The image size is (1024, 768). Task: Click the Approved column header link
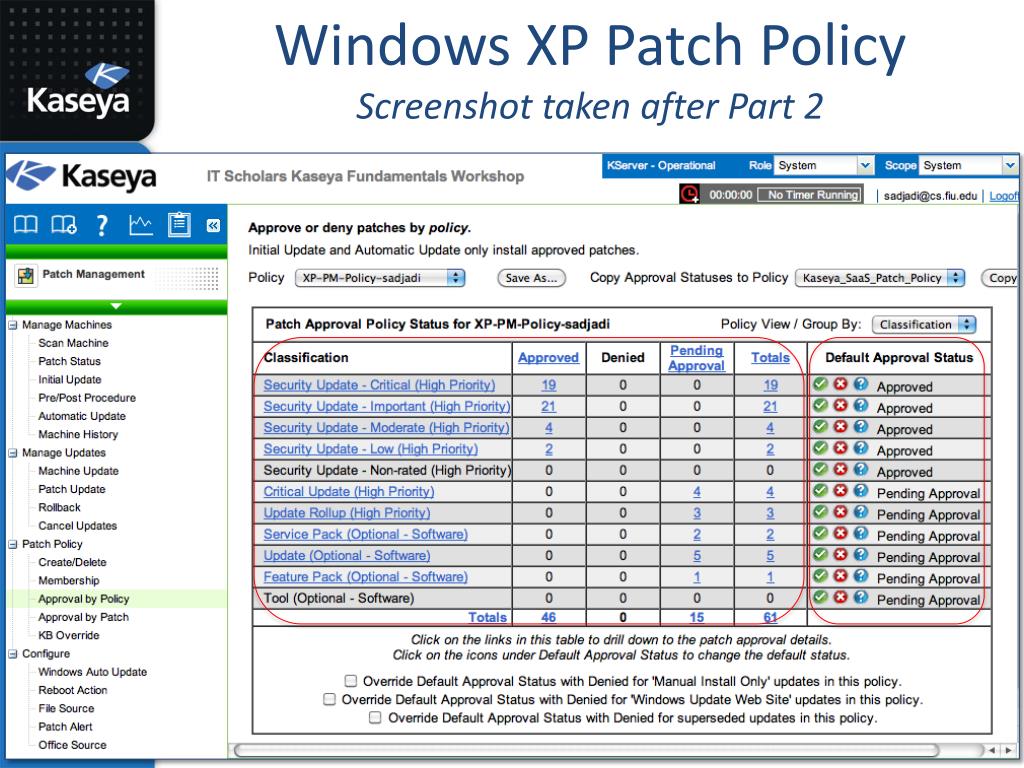[549, 358]
